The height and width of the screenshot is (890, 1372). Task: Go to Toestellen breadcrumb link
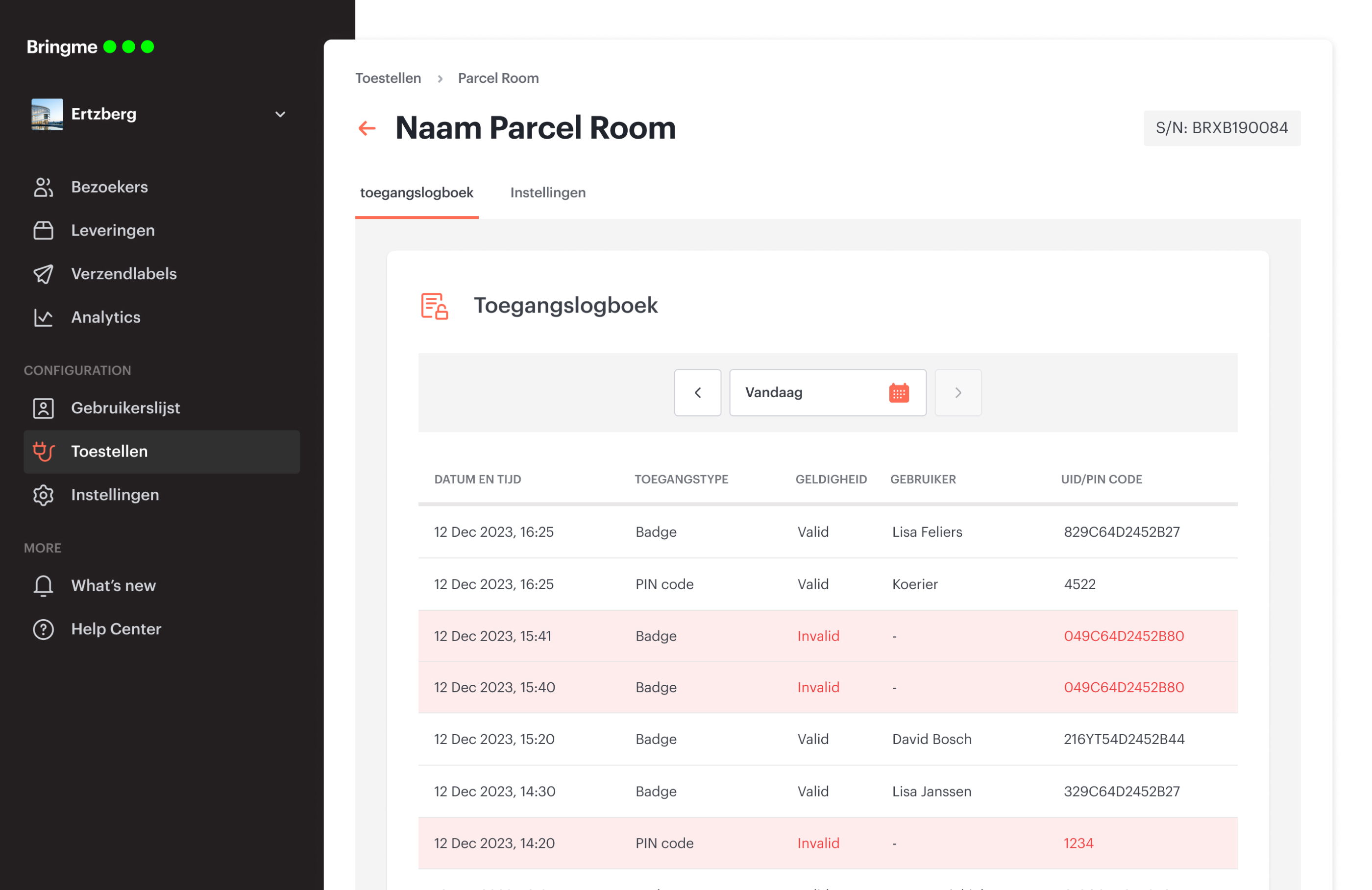coord(388,78)
